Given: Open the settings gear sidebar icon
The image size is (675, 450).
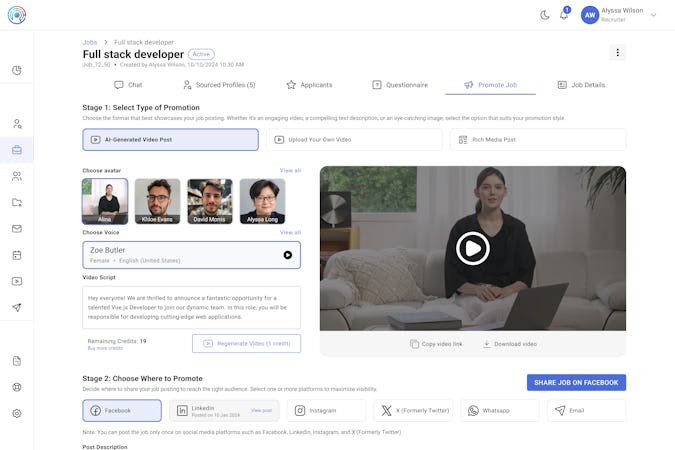Looking at the screenshot, I should [17, 413].
